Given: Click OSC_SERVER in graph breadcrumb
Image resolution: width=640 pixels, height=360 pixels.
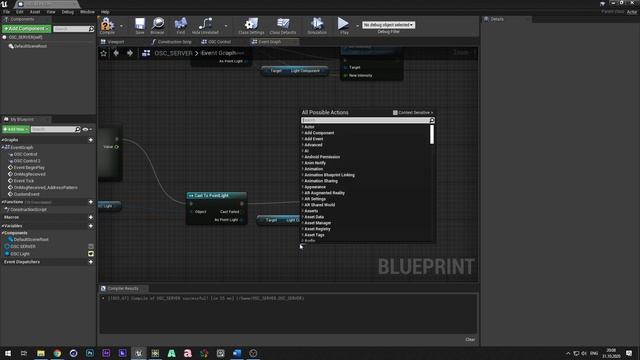Looking at the screenshot, I should coord(173,53).
